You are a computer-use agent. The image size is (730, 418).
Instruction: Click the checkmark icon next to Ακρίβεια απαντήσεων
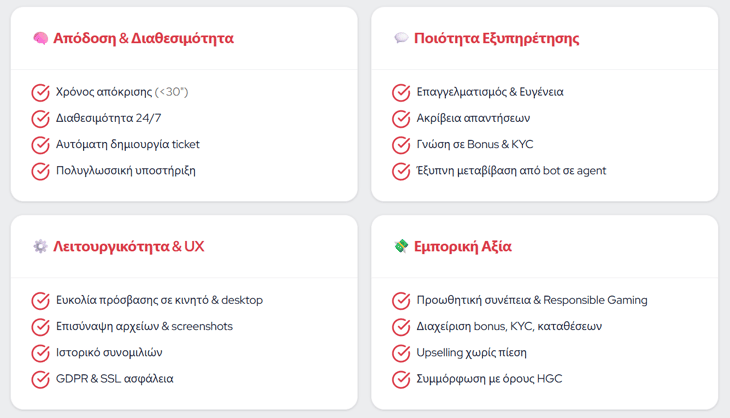401,119
